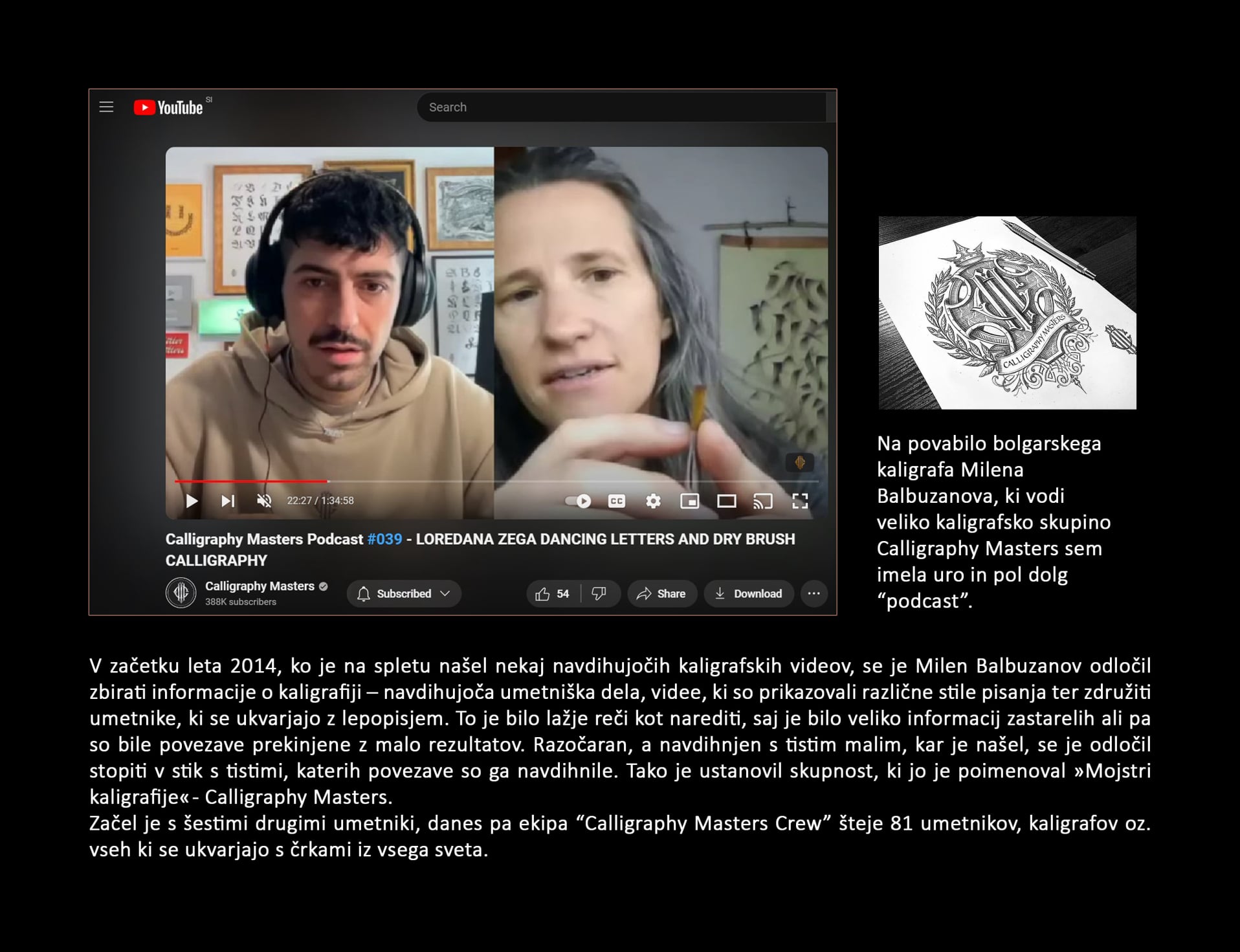Switch to miniplayer mode
Screen dimensions: 1240x952
point(690,501)
